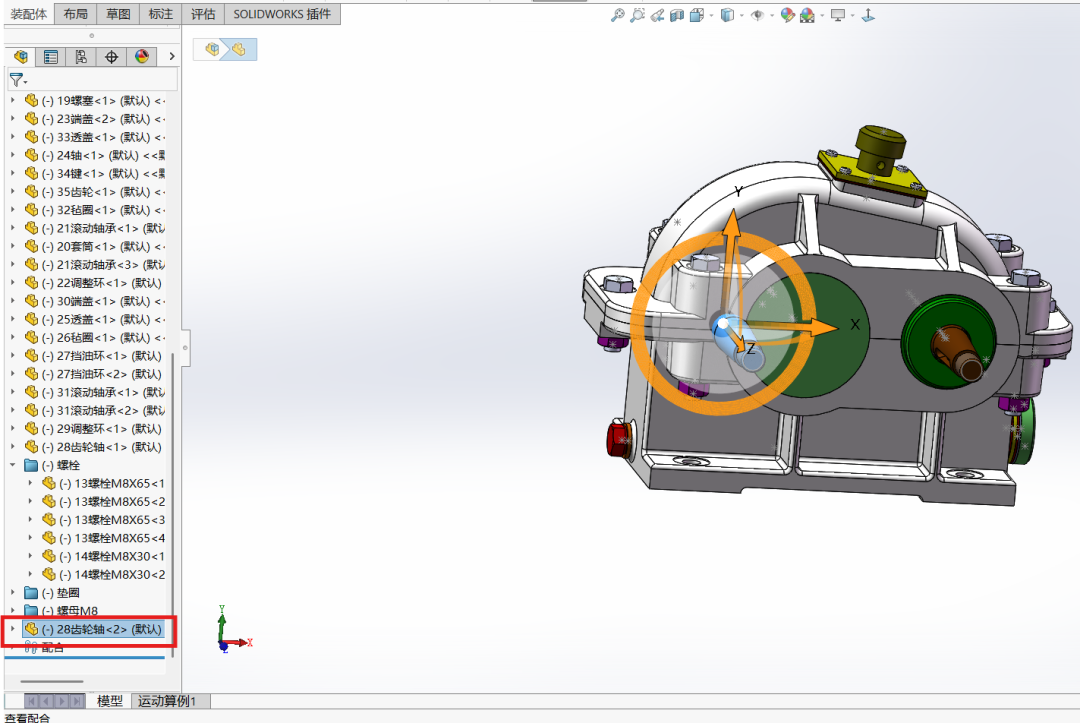Switch to the 运动算例1 bottom tab

[167, 701]
